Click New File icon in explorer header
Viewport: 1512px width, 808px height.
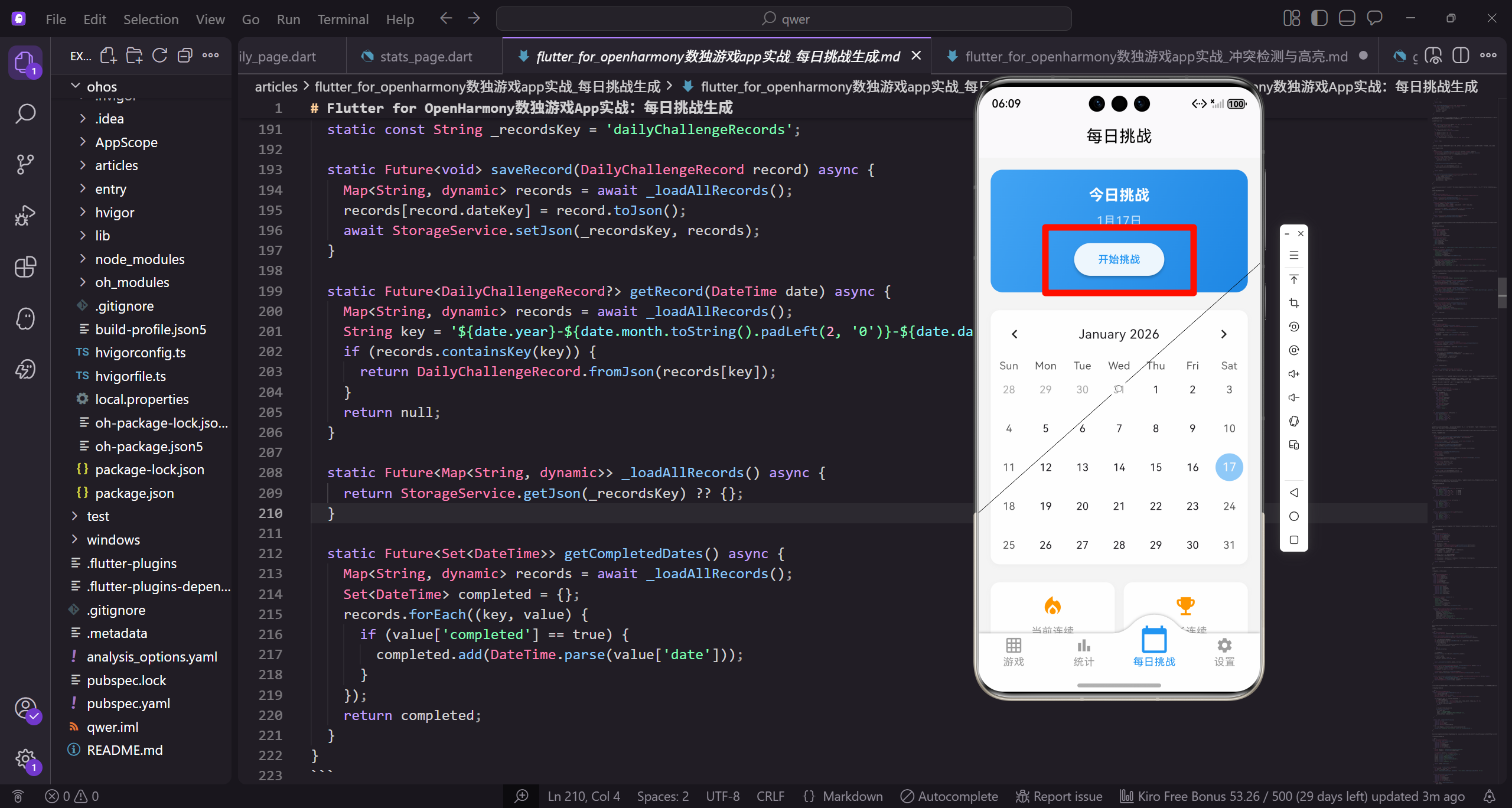point(108,56)
